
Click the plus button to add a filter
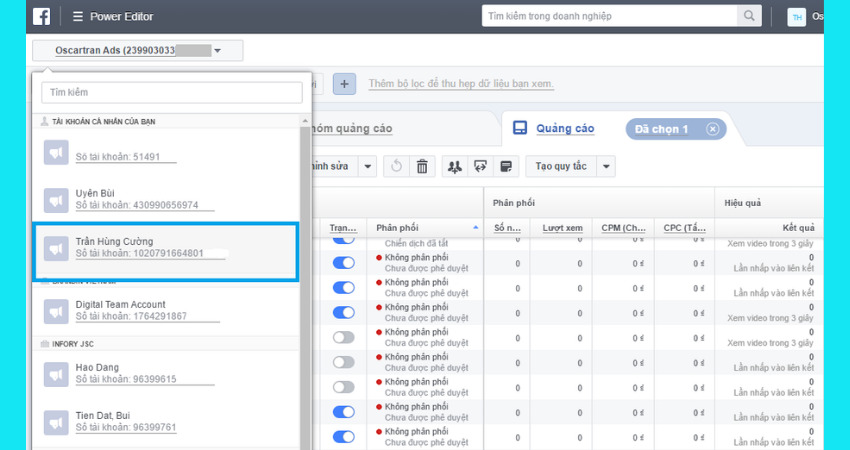pos(344,84)
